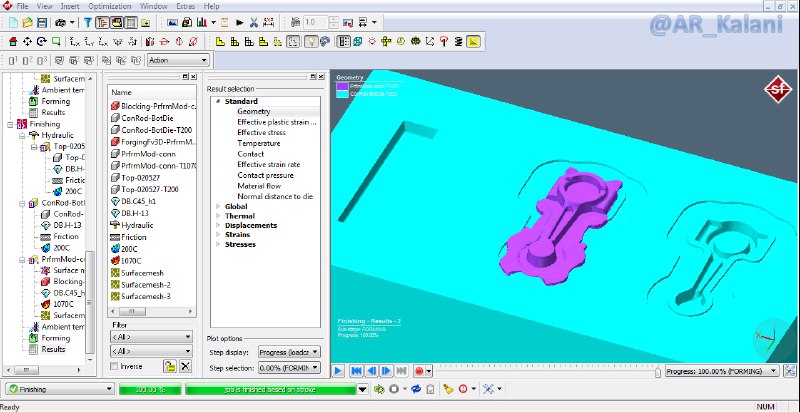Click the picture snapshot icon in toolbar
Image resolution: width=800 pixels, height=412 pixels.
(172, 22)
